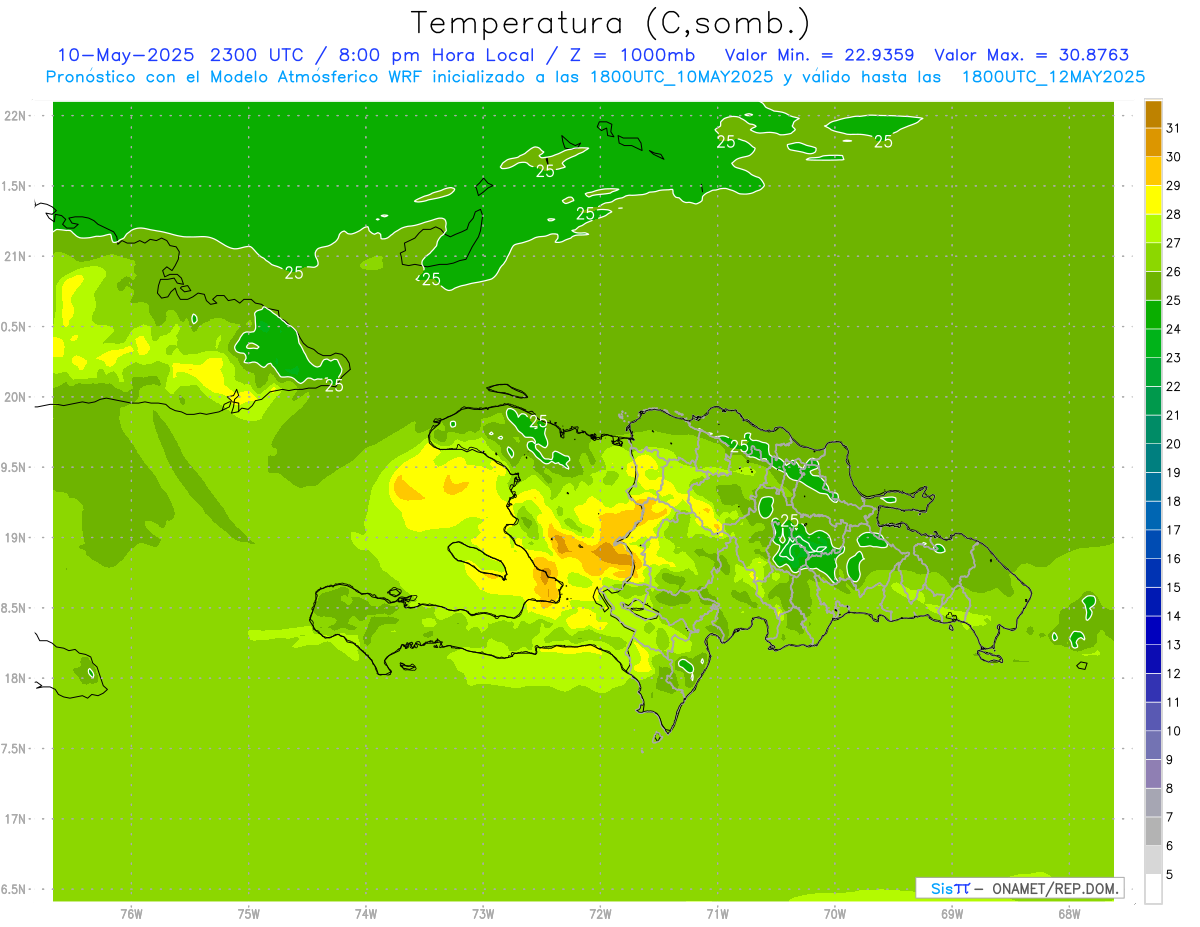Click the blue swatch between 17 and 18
This screenshot has height=927, width=1200.
click(x=1153, y=515)
